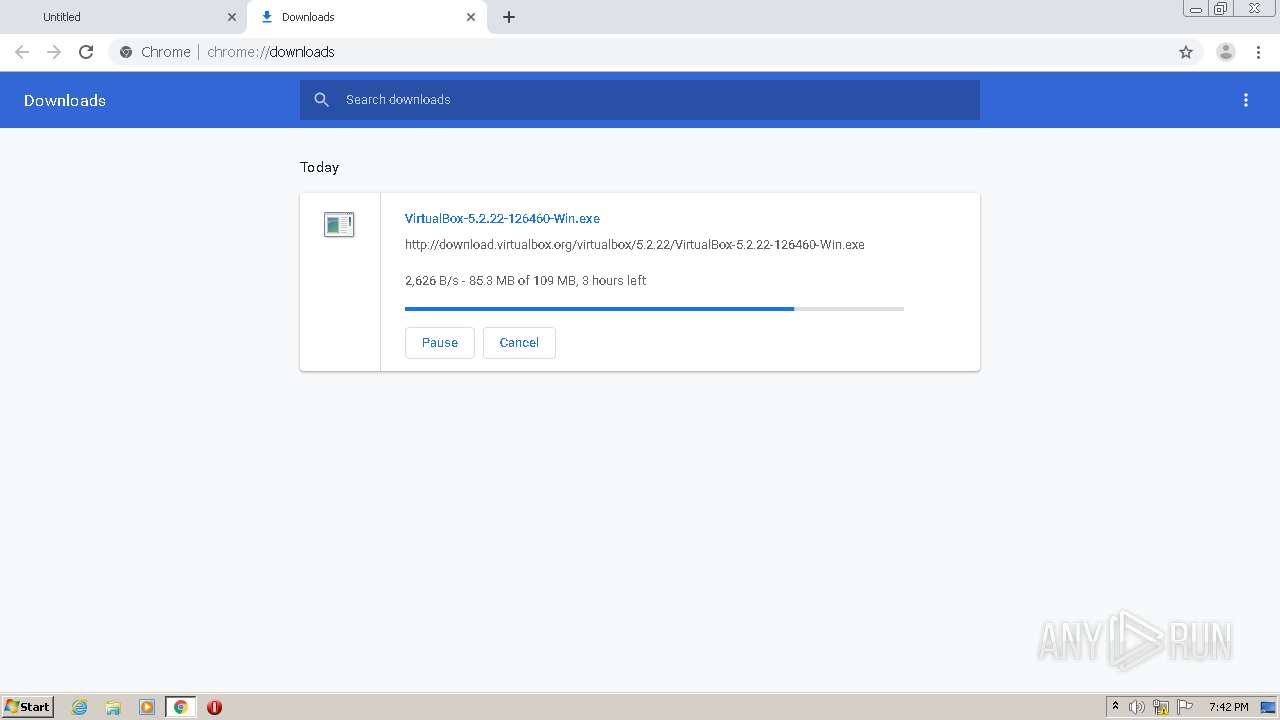Open the volume speaker tray icon
The width and height of the screenshot is (1280, 720).
pos(1137,707)
